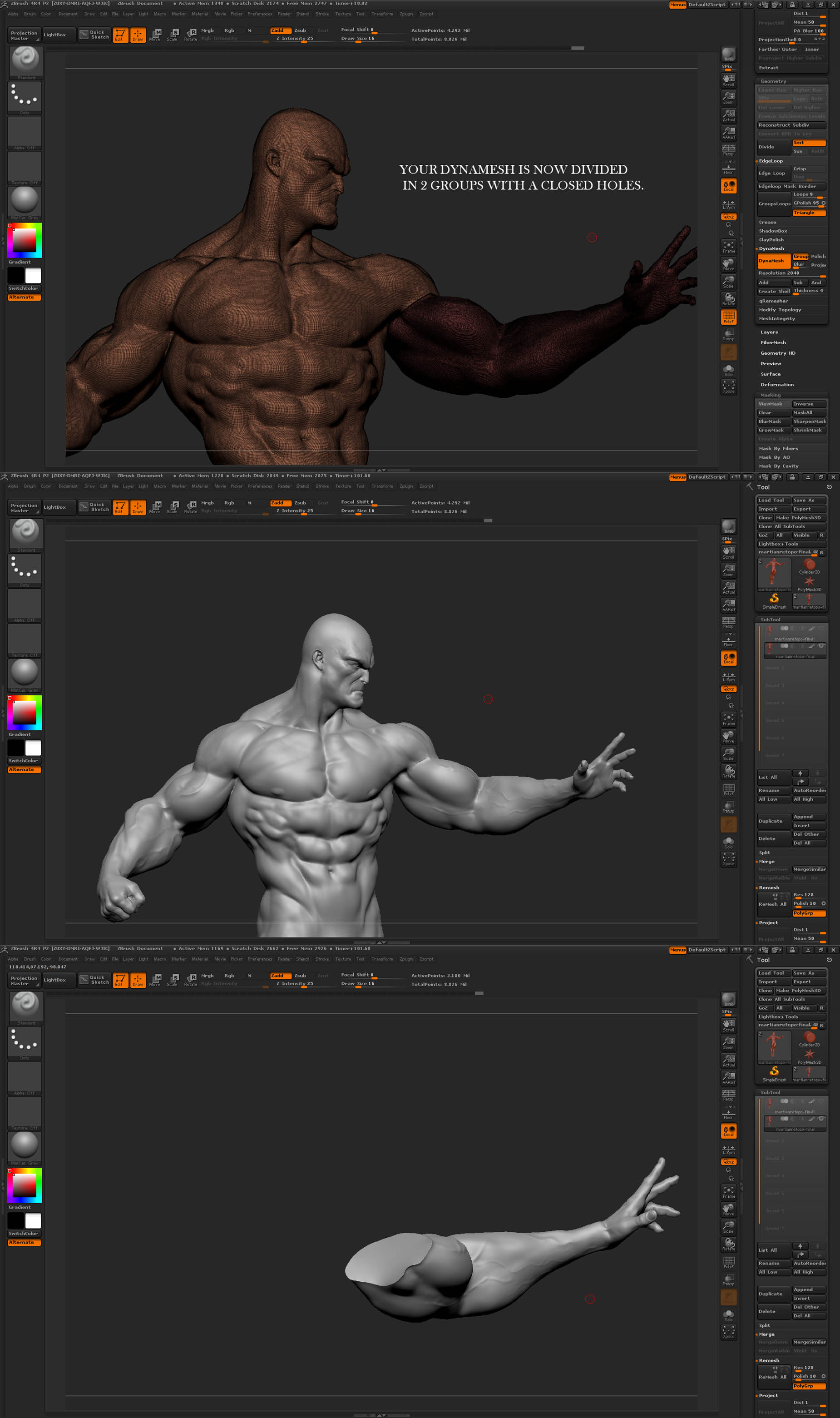This screenshot has width=840, height=1418.
Task: Click Actual size icon in top window
Action: (728, 115)
